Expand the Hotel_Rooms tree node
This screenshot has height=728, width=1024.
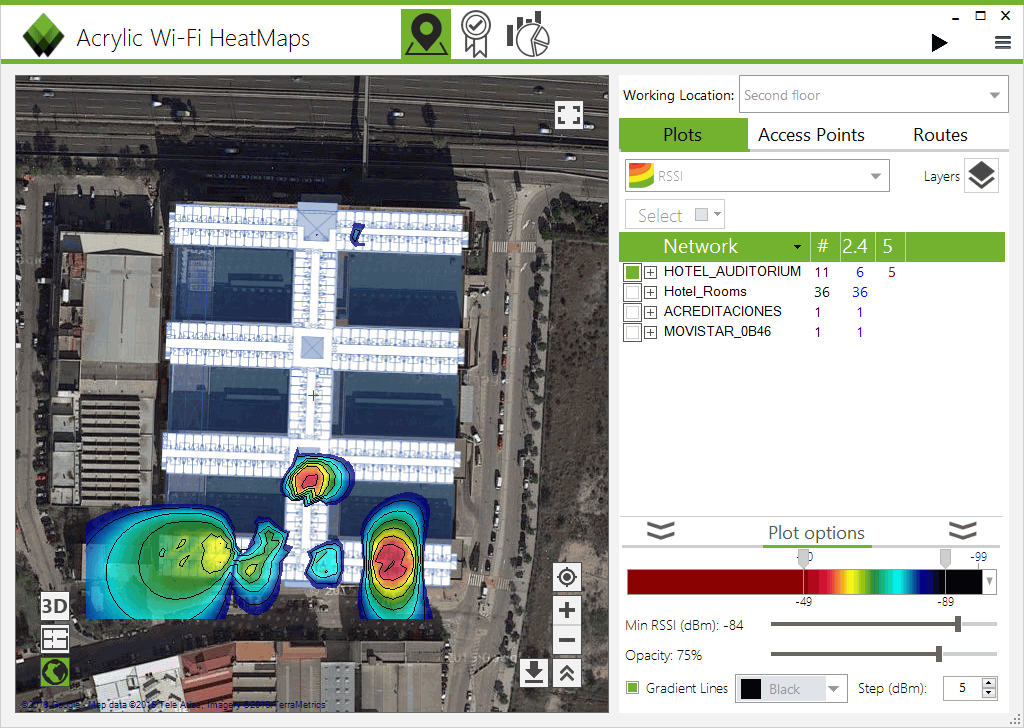[x=650, y=292]
